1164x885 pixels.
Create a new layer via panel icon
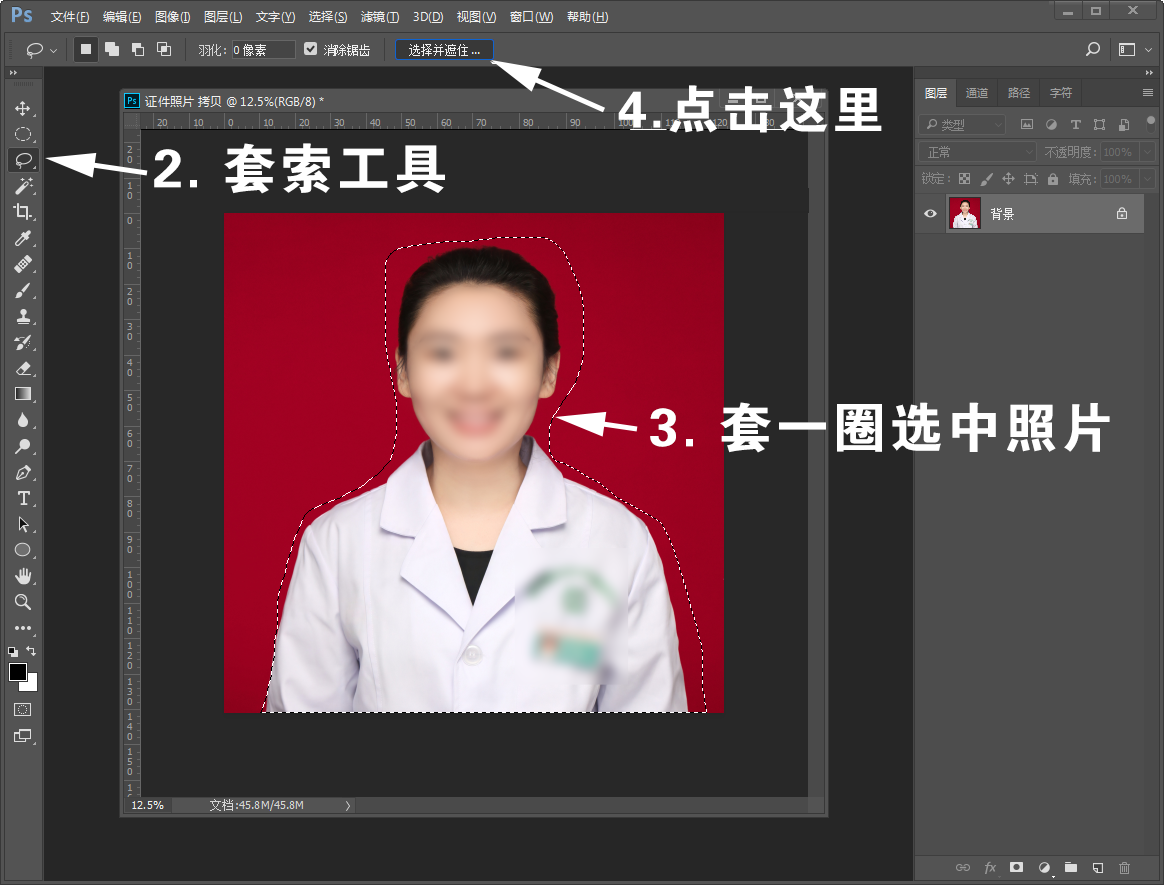pos(1097,867)
